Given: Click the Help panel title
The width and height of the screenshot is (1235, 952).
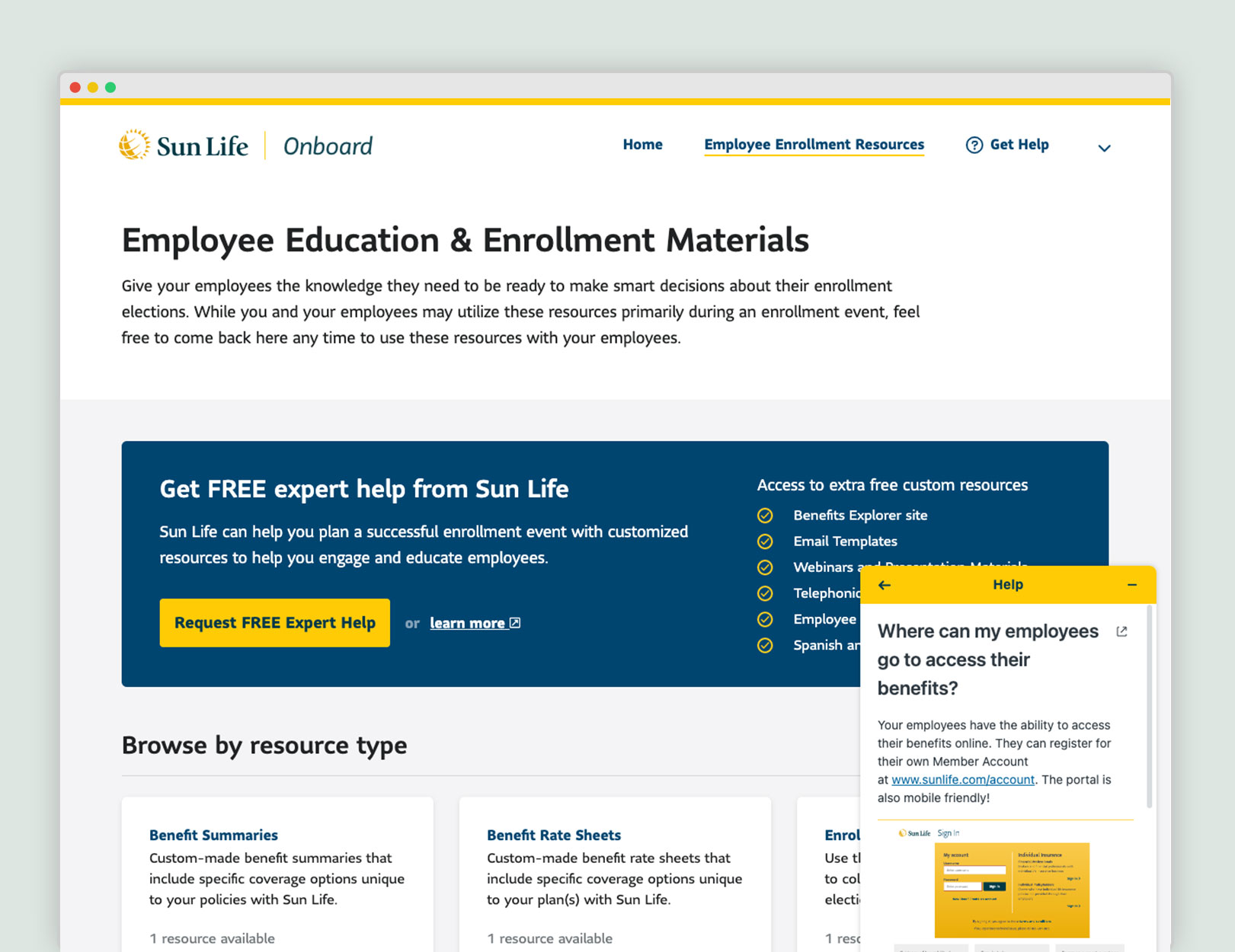Looking at the screenshot, I should tap(1007, 585).
